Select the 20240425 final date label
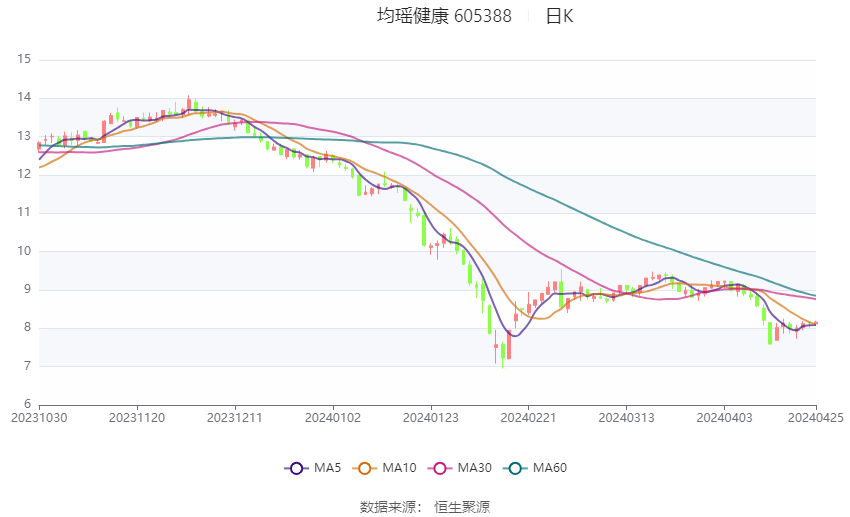 [816, 418]
